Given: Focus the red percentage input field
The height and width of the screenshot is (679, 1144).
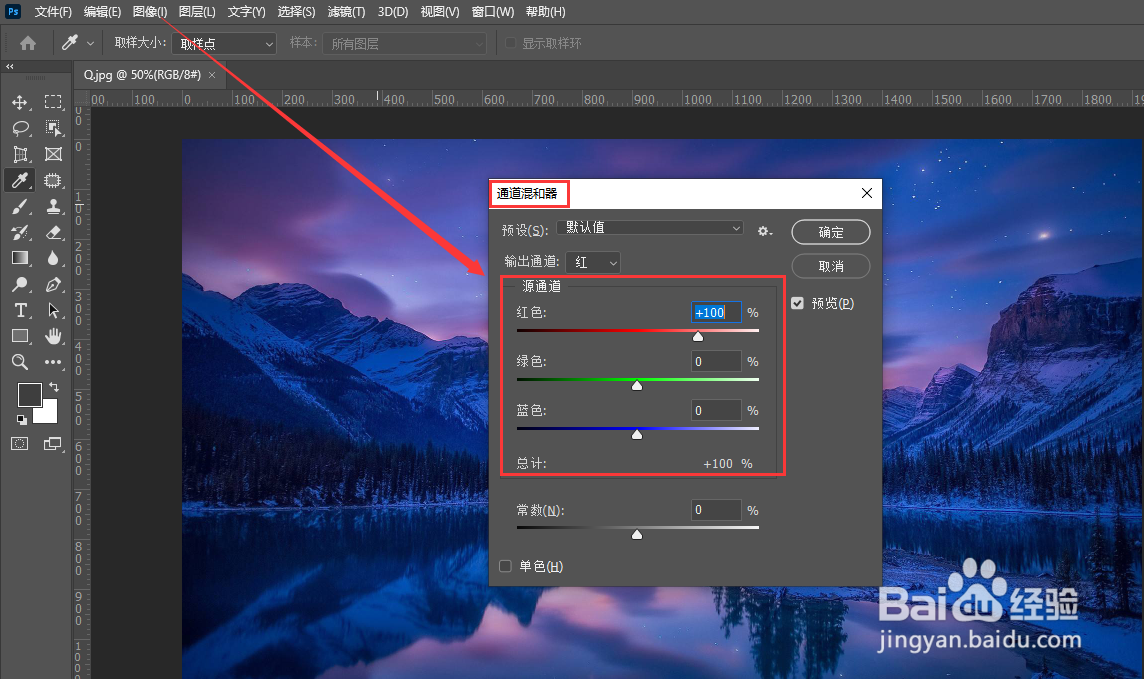Looking at the screenshot, I should click(x=716, y=312).
